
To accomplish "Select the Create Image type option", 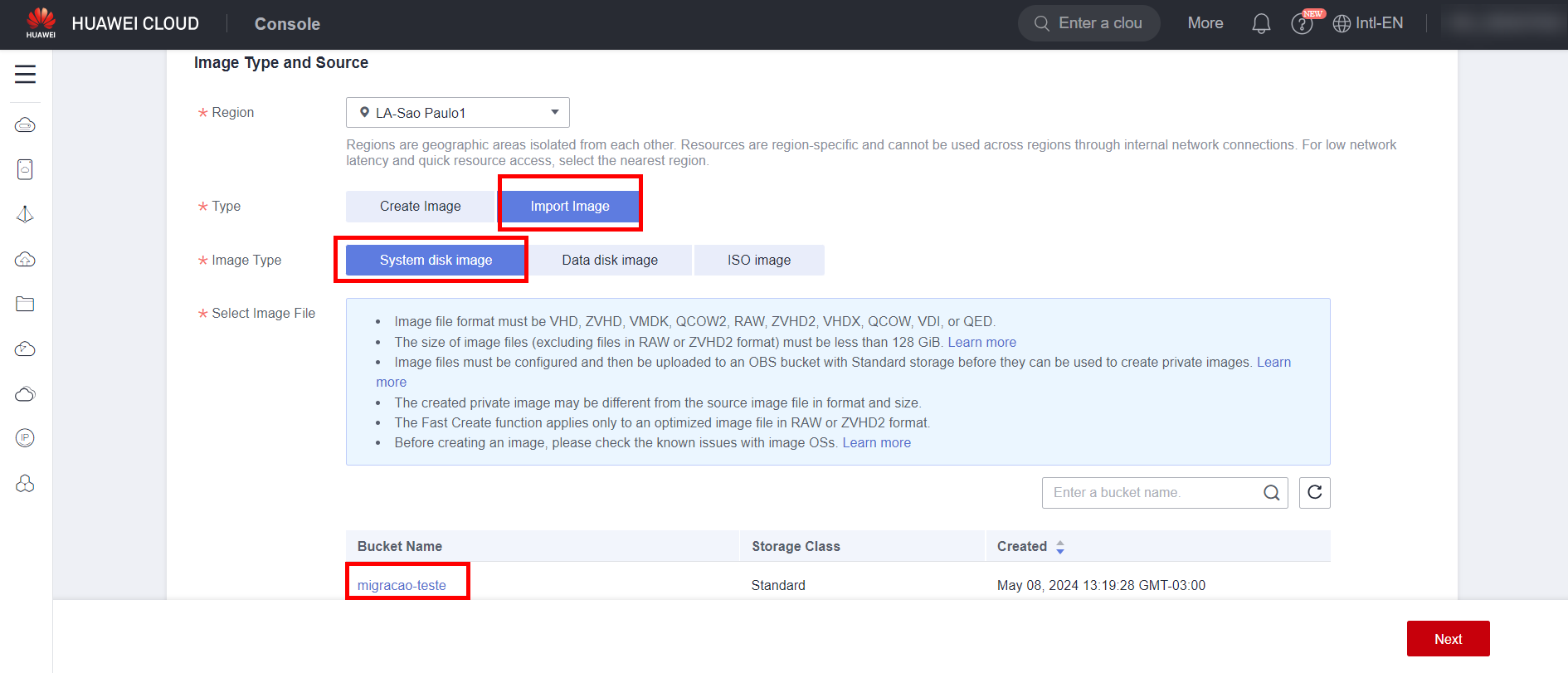I will pyautogui.click(x=420, y=207).
